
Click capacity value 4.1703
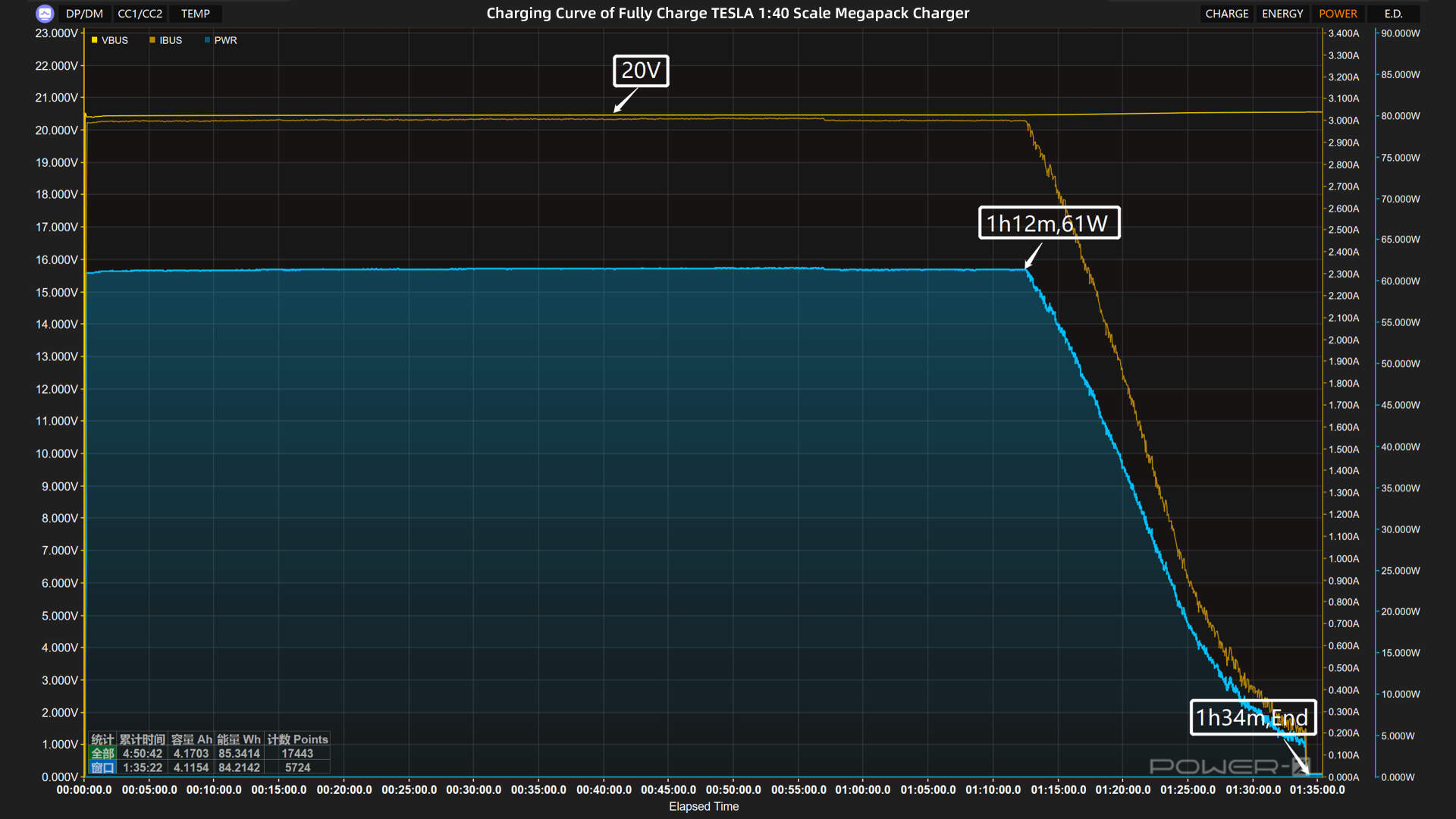[x=191, y=754]
